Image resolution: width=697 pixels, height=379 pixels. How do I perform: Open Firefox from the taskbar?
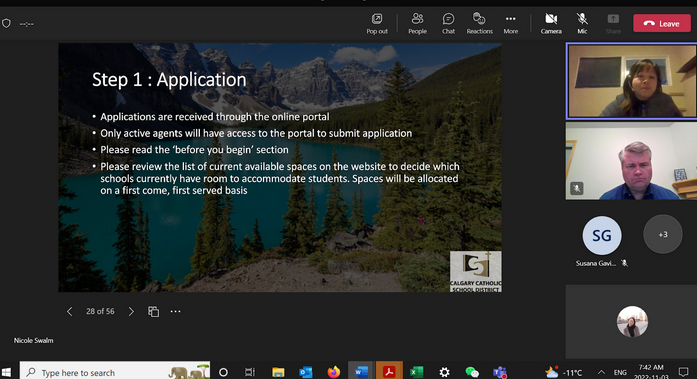tap(333, 372)
